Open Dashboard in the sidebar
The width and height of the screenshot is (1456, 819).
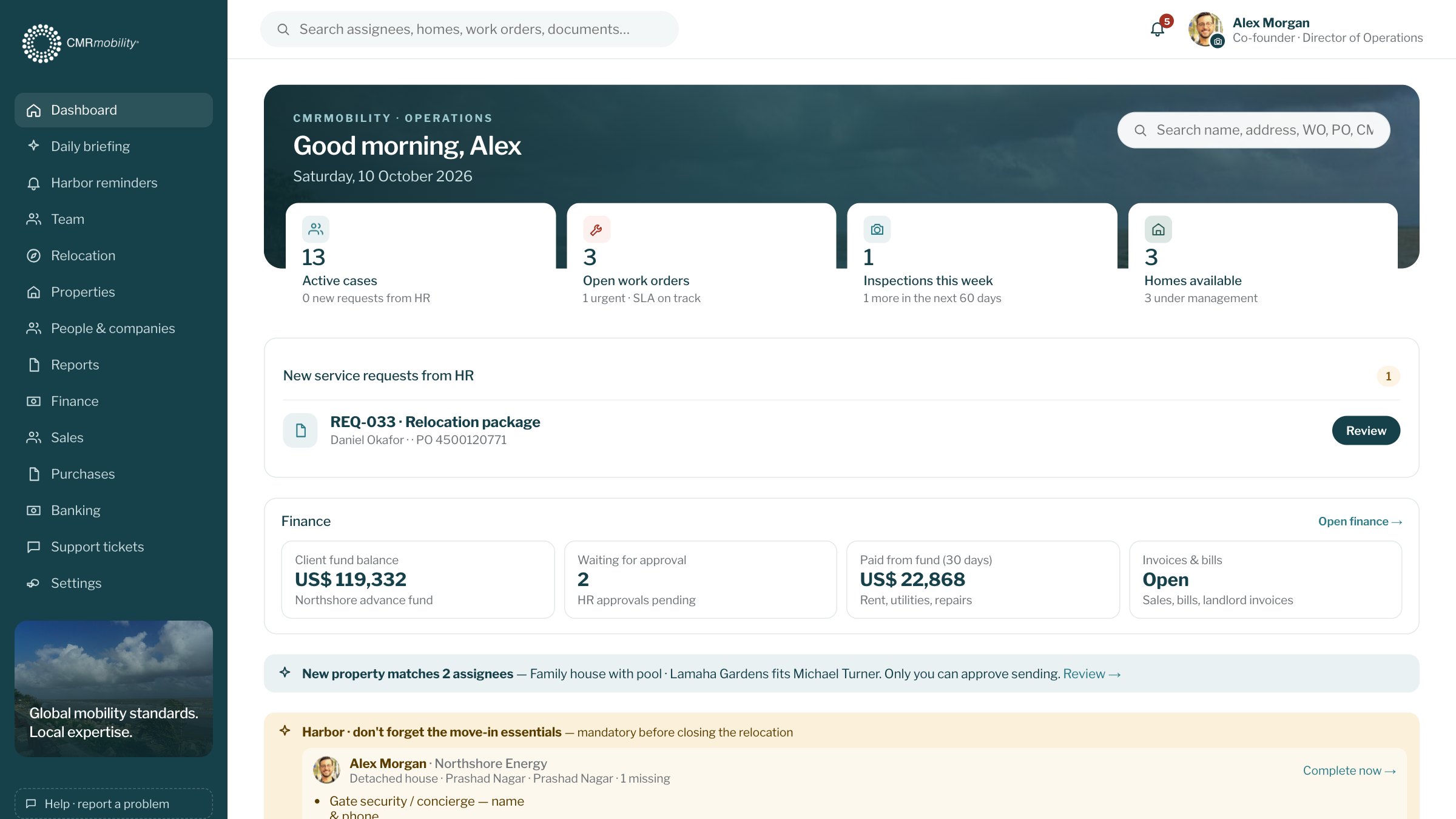(x=113, y=110)
